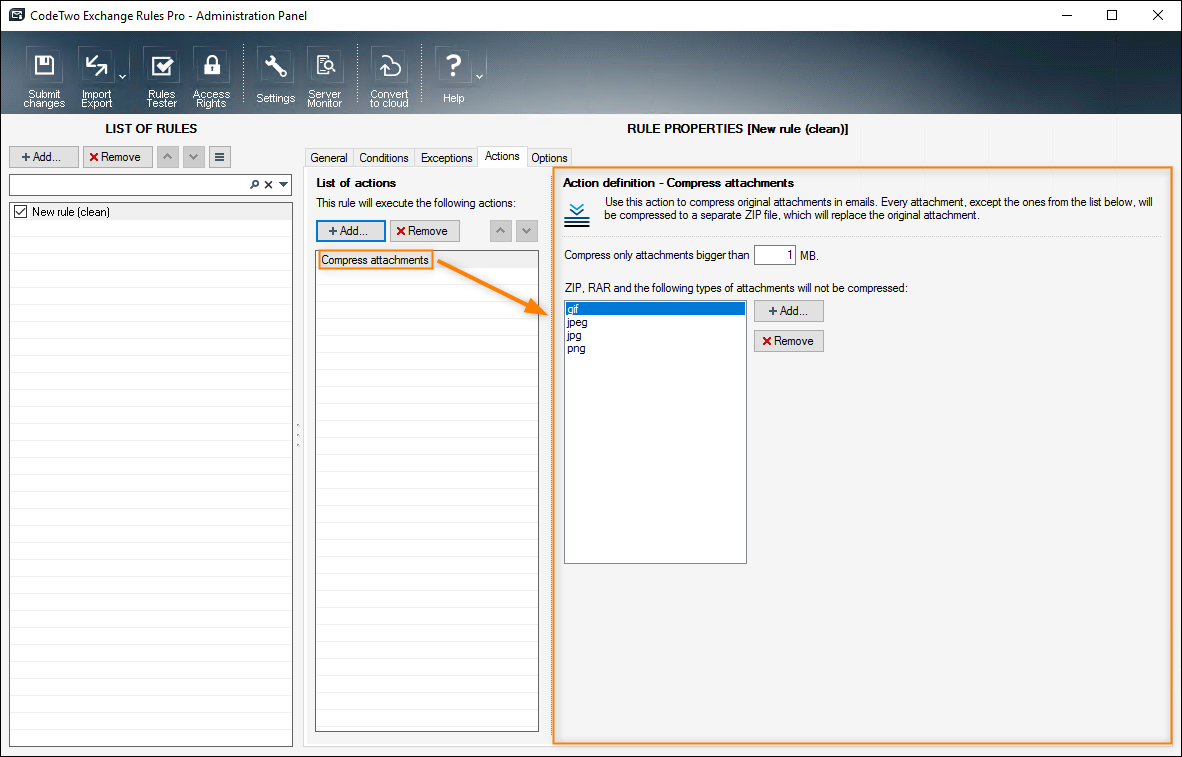The image size is (1182, 757).
Task: Move rule up in list of rules
Action: (x=167, y=157)
